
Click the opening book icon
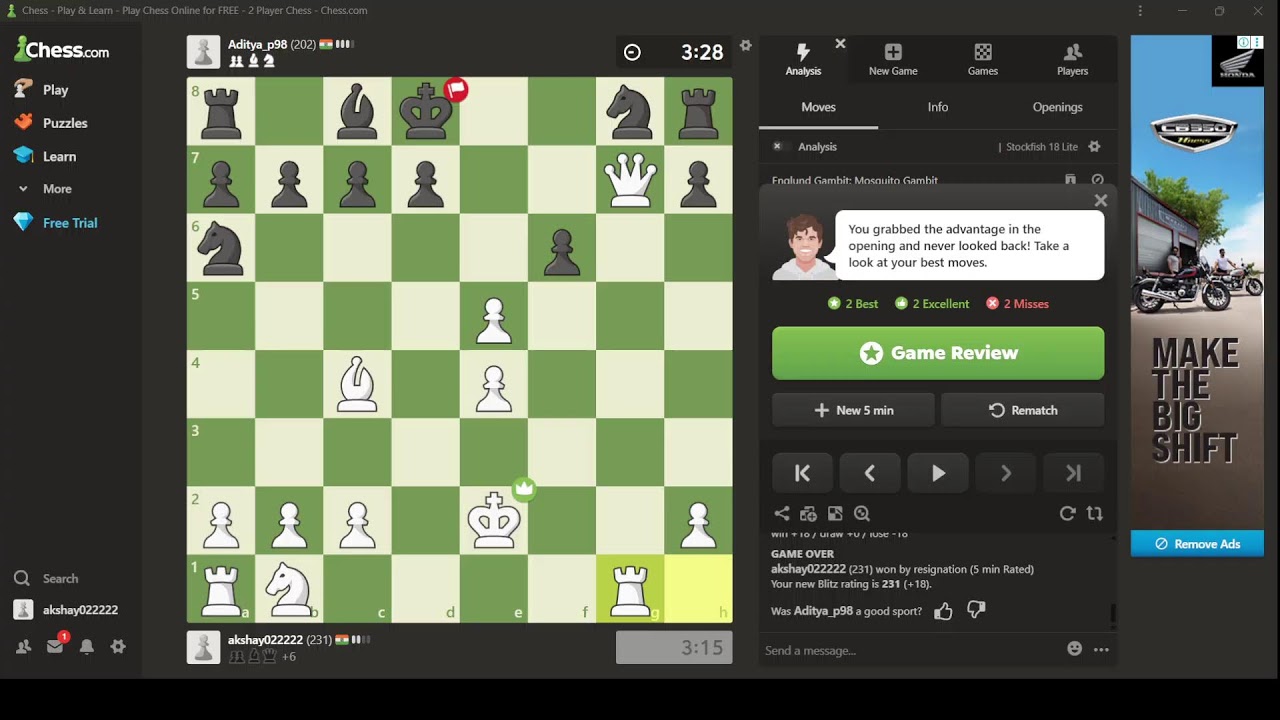coord(1070,180)
